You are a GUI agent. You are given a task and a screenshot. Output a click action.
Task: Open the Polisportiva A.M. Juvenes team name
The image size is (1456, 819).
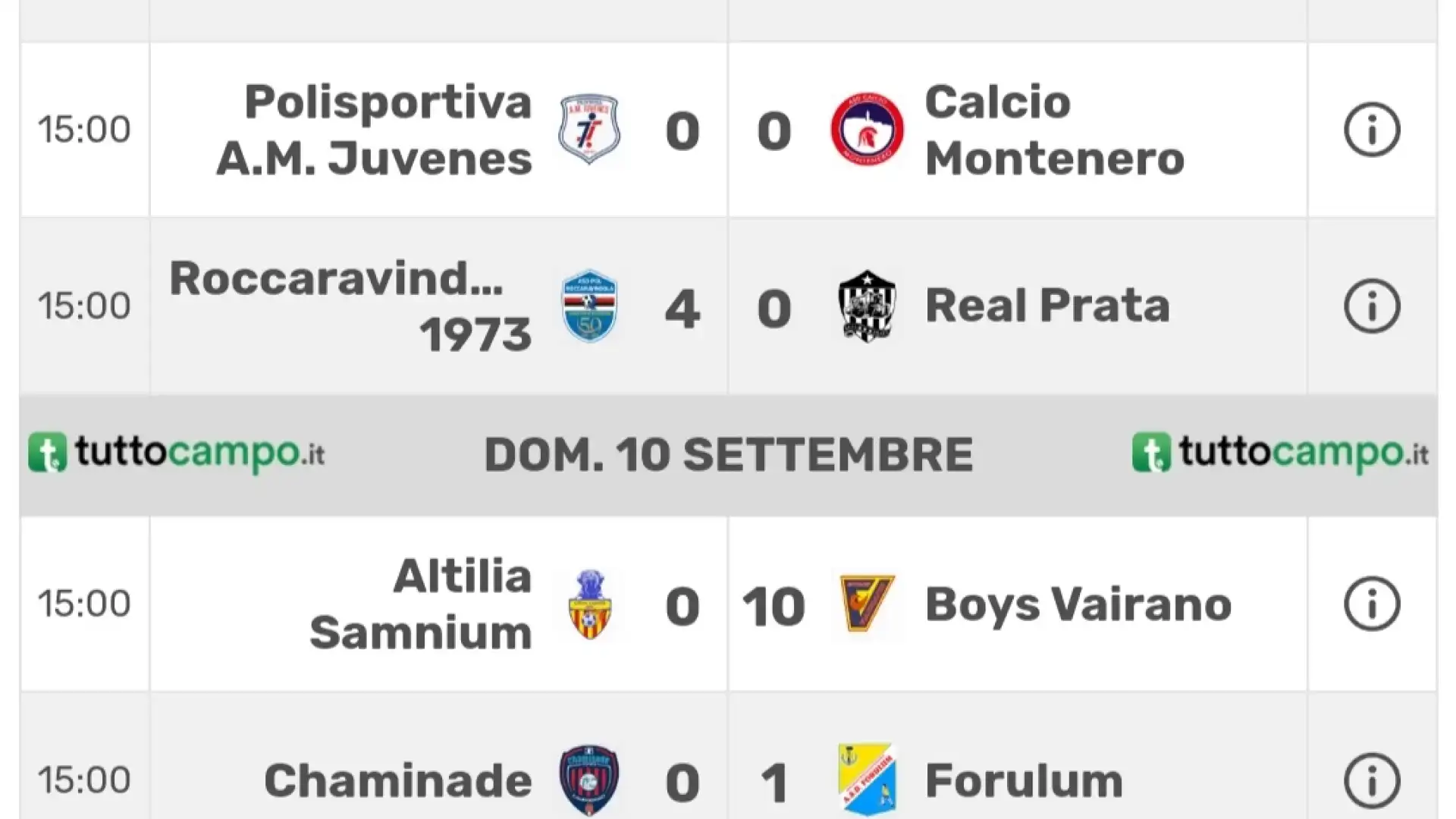(374, 130)
